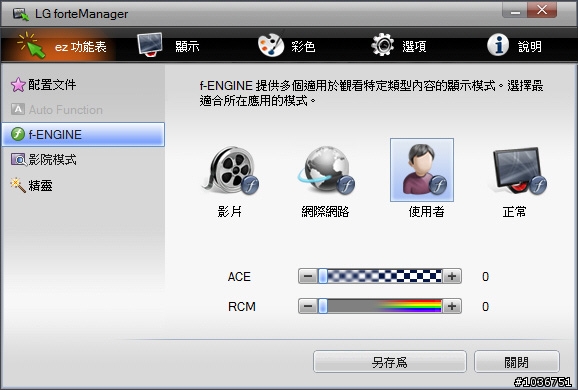Click the 網際網路 label under the globe
The image size is (578, 390).
(x=325, y=212)
